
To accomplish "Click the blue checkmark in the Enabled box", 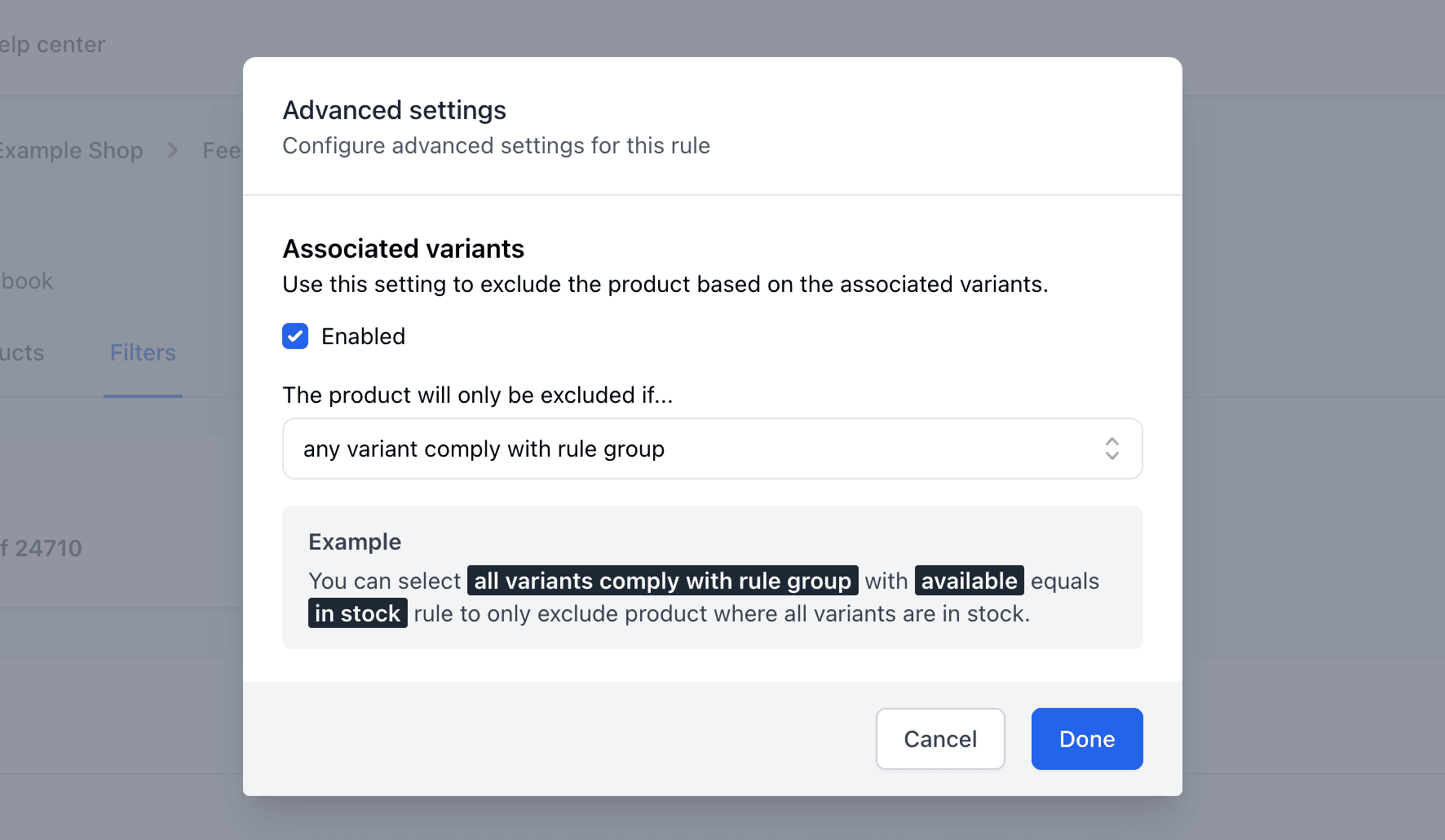I will tap(294, 336).
